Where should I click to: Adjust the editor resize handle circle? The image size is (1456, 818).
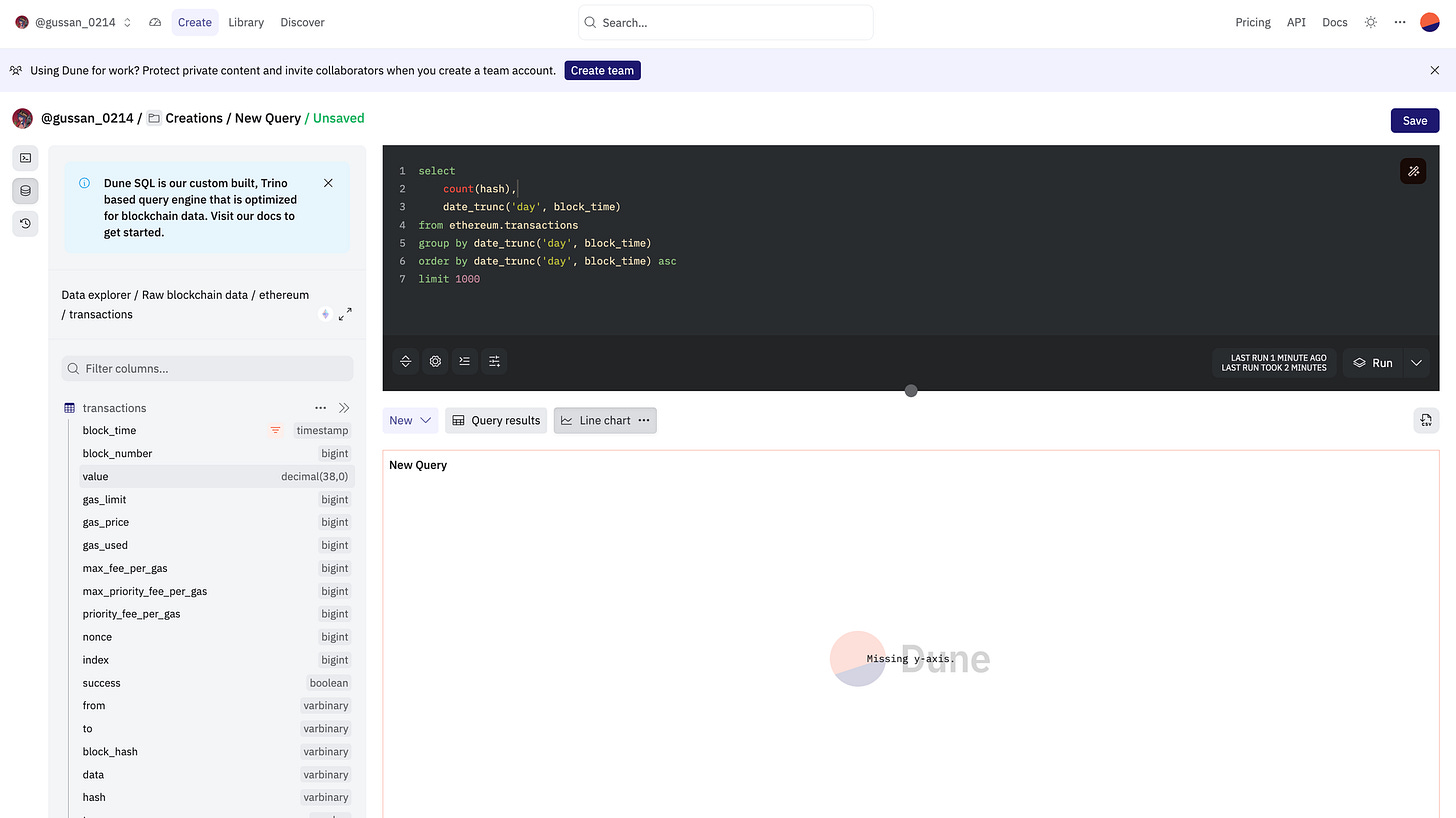911,391
